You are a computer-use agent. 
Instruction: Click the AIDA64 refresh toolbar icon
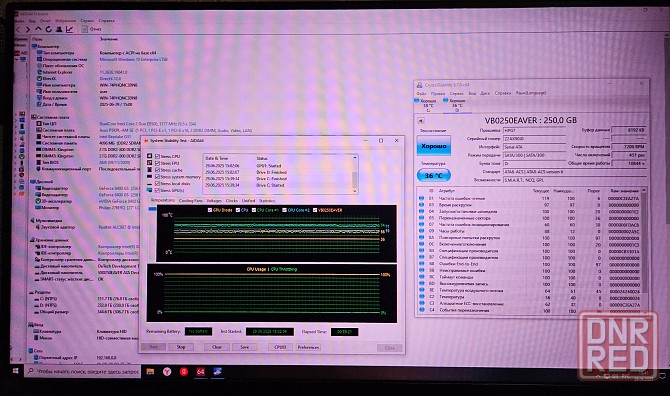(48, 29)
